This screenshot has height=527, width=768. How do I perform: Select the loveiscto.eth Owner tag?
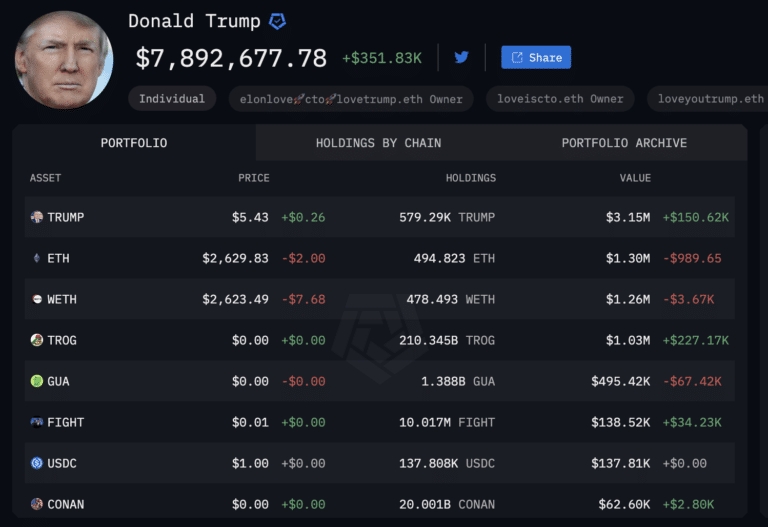(560, 98)
